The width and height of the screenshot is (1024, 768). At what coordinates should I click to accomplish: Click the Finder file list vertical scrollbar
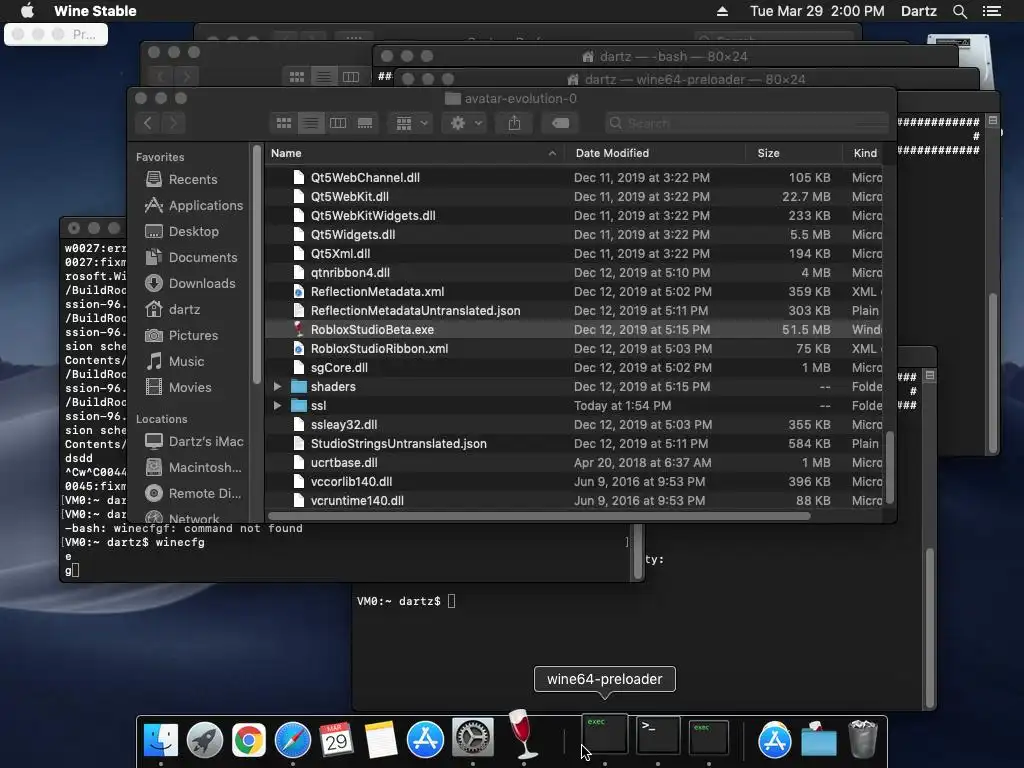pyautogui.click(x=889, y=467)
